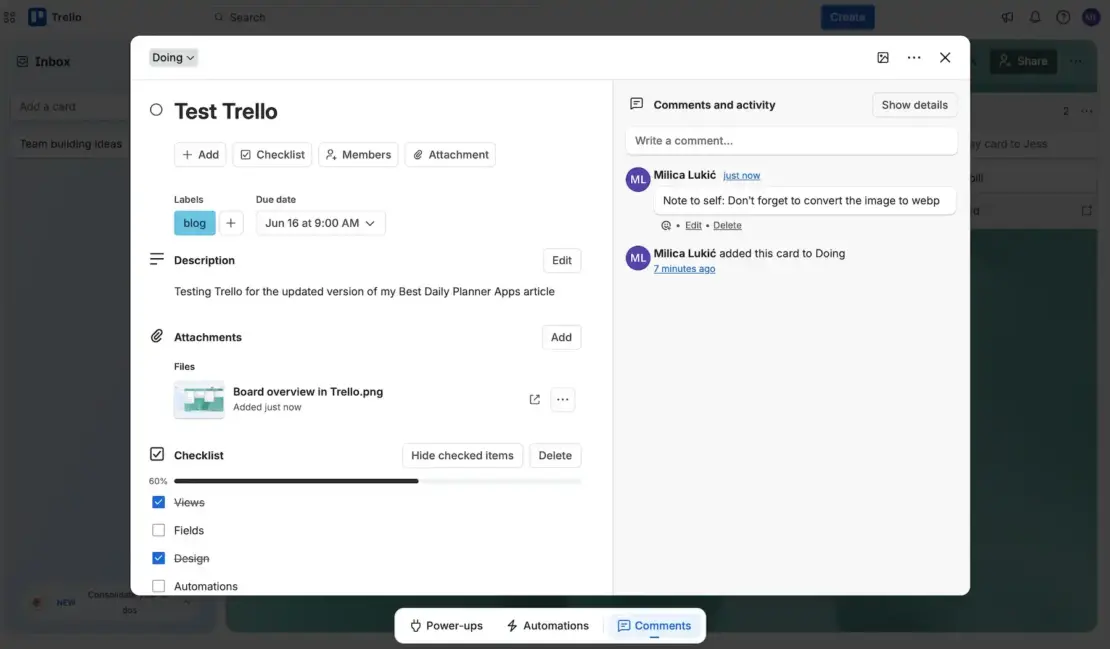Screen dimensions: 1110x649
Task: Open the account avatar in header
Action: (1091, 17)
